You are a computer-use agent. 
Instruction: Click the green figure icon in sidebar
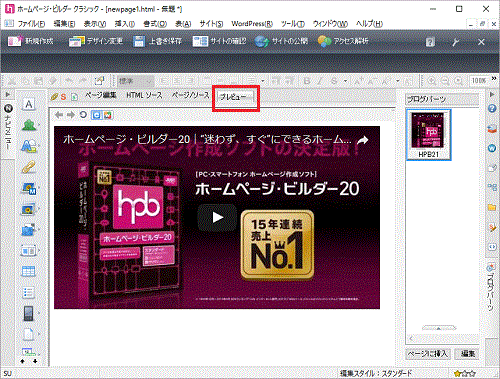(29, 125)
